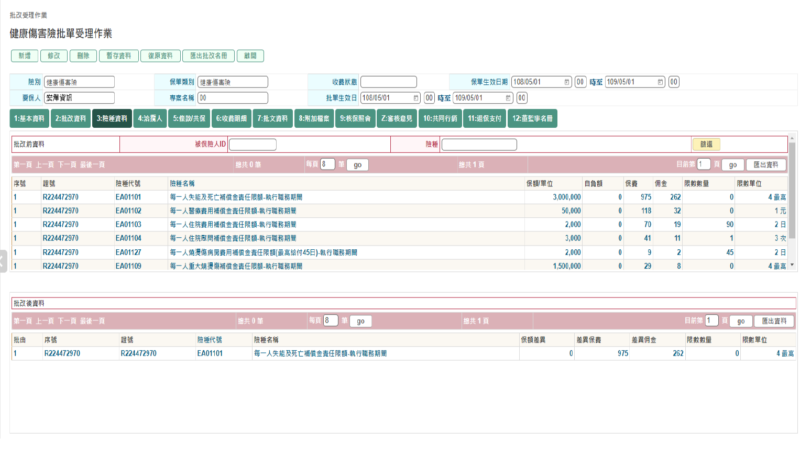Click 保額 value 3,000,000 in first row
The height and width of the screenshot is (454, 800).
click(x=567, y=197)
